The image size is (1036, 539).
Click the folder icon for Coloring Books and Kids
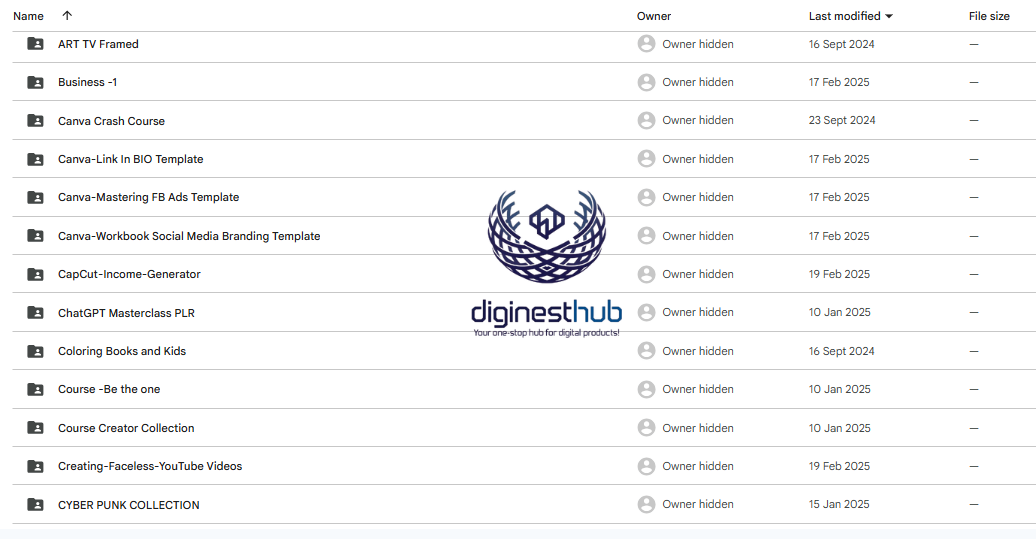(35, 351)
